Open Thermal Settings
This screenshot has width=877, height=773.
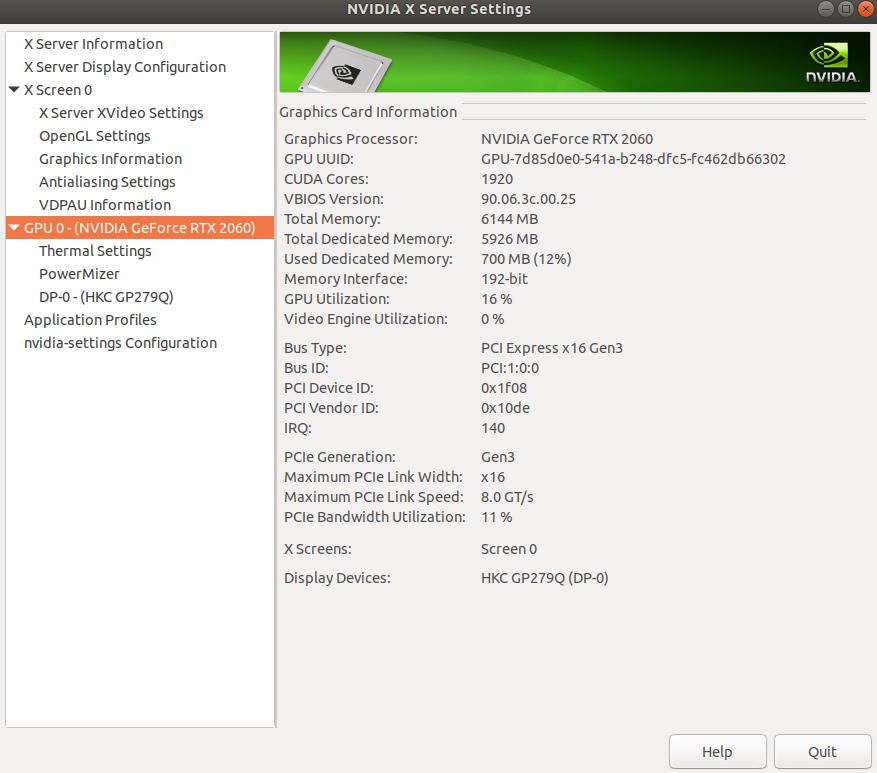(95, 251)
